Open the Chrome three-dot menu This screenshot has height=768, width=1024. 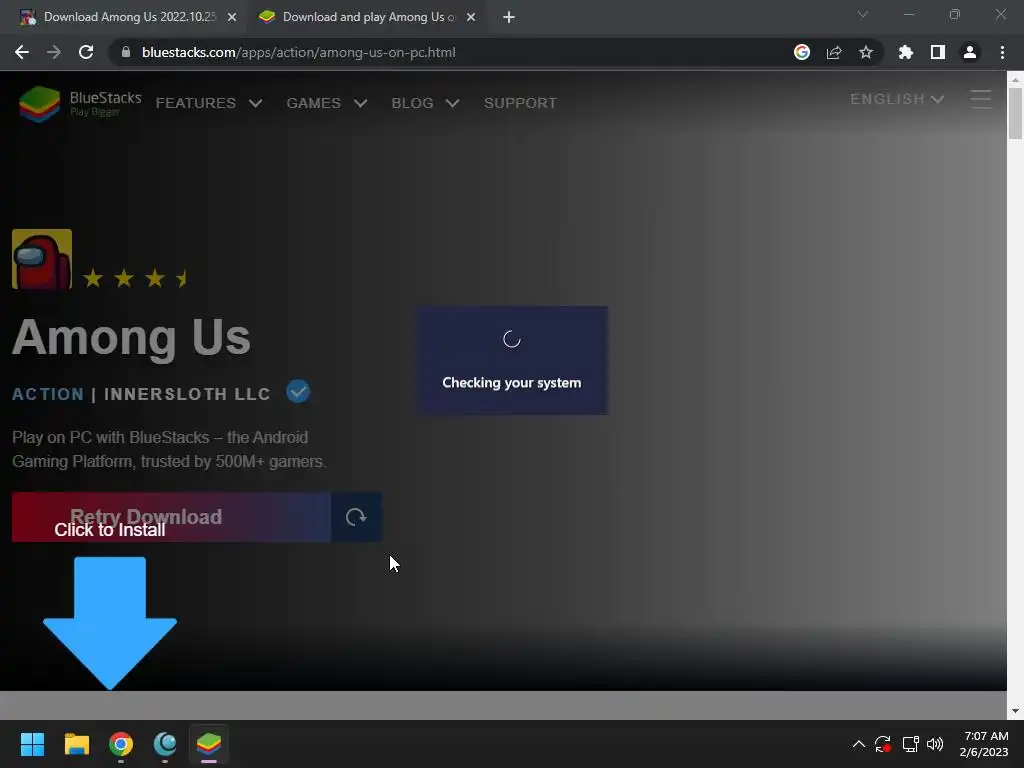(x=1002, y=52)
